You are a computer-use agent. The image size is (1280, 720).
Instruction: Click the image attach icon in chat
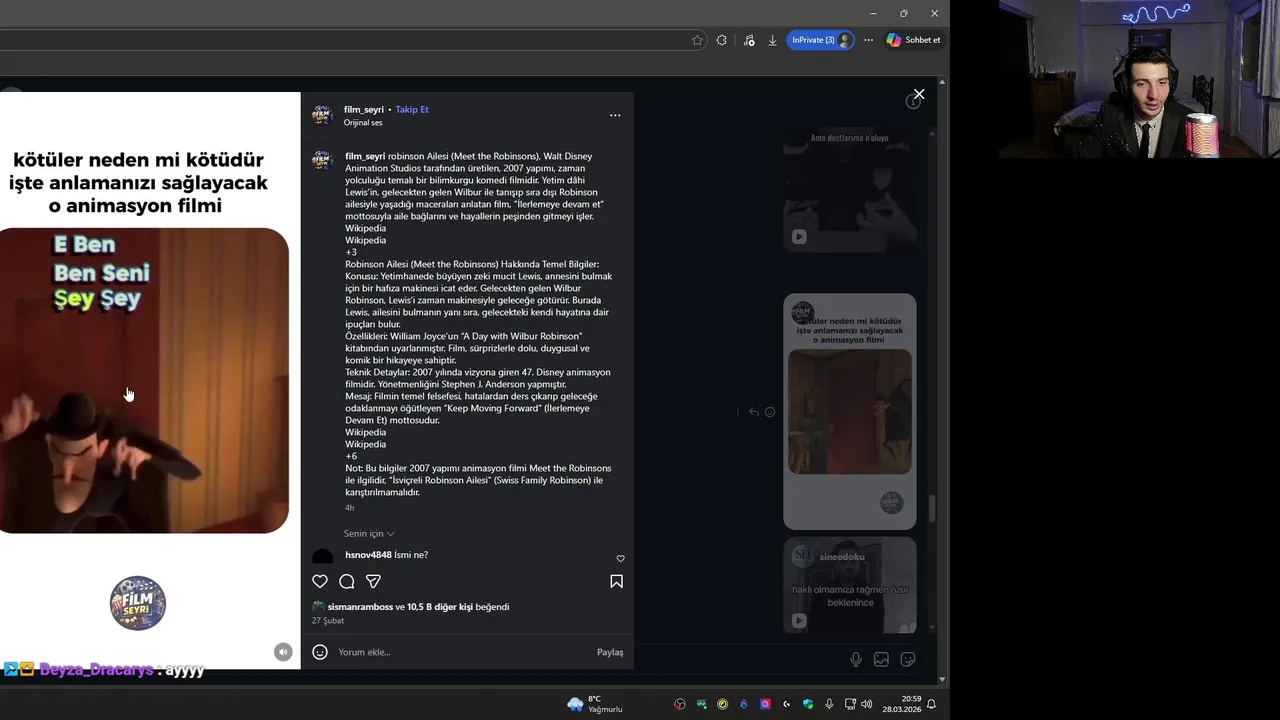[x=881, y=659]
